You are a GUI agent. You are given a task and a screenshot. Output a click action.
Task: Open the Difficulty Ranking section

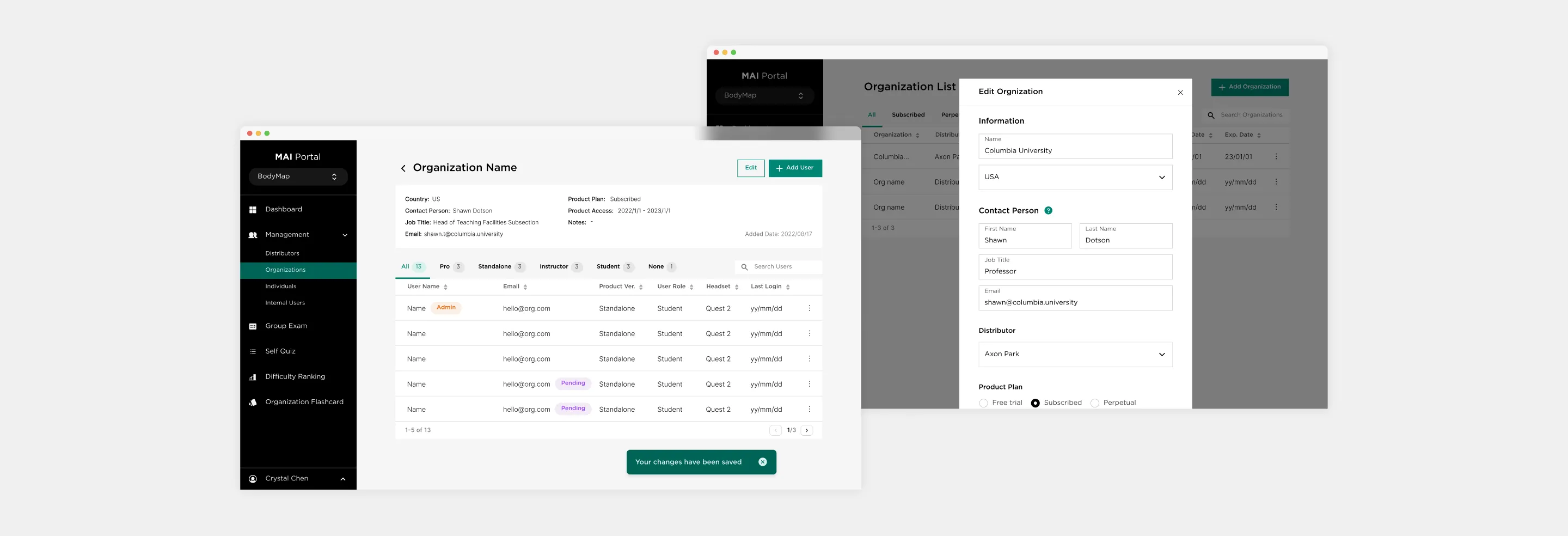(x=295, y=376)
